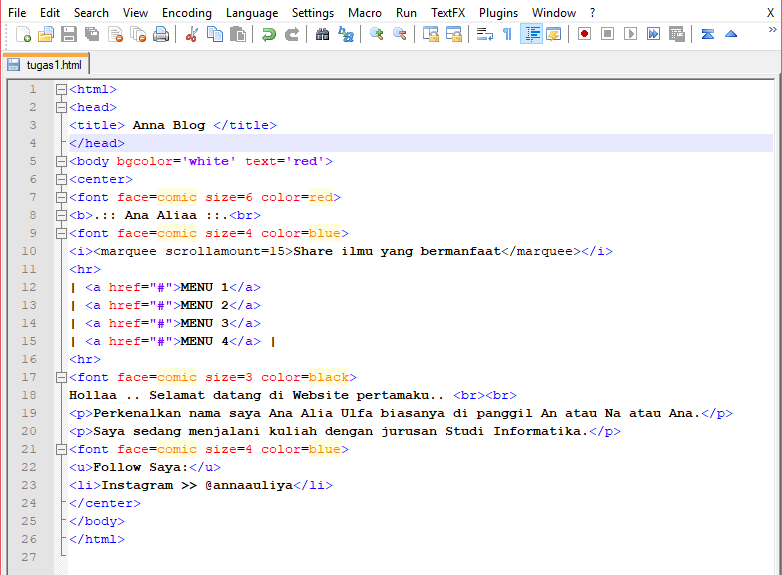Open the Plugins menu
Screen dimensions: 782x575
pyautogui.click(x=498, y=12)
